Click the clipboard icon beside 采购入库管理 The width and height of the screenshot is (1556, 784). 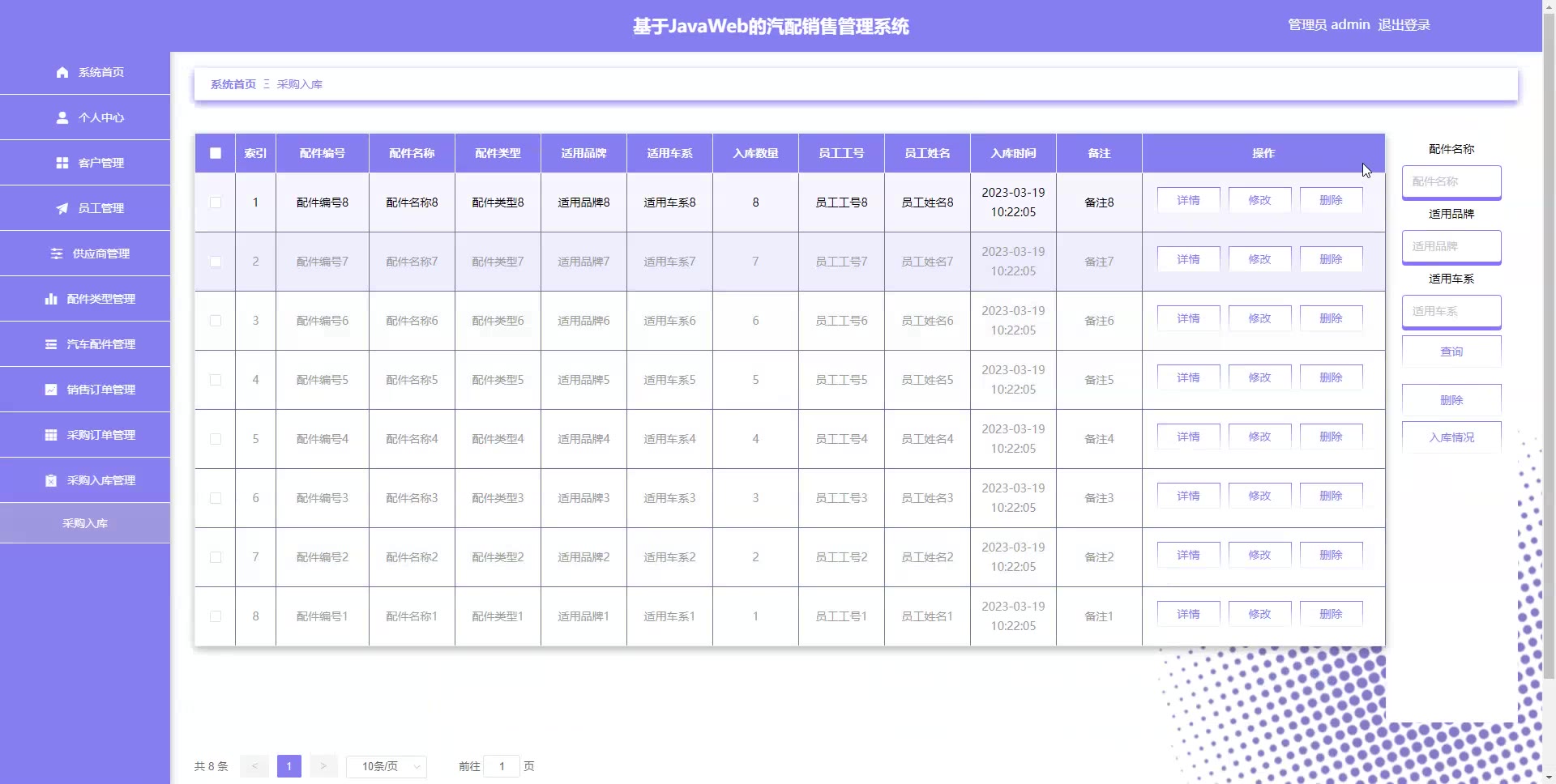51,480
